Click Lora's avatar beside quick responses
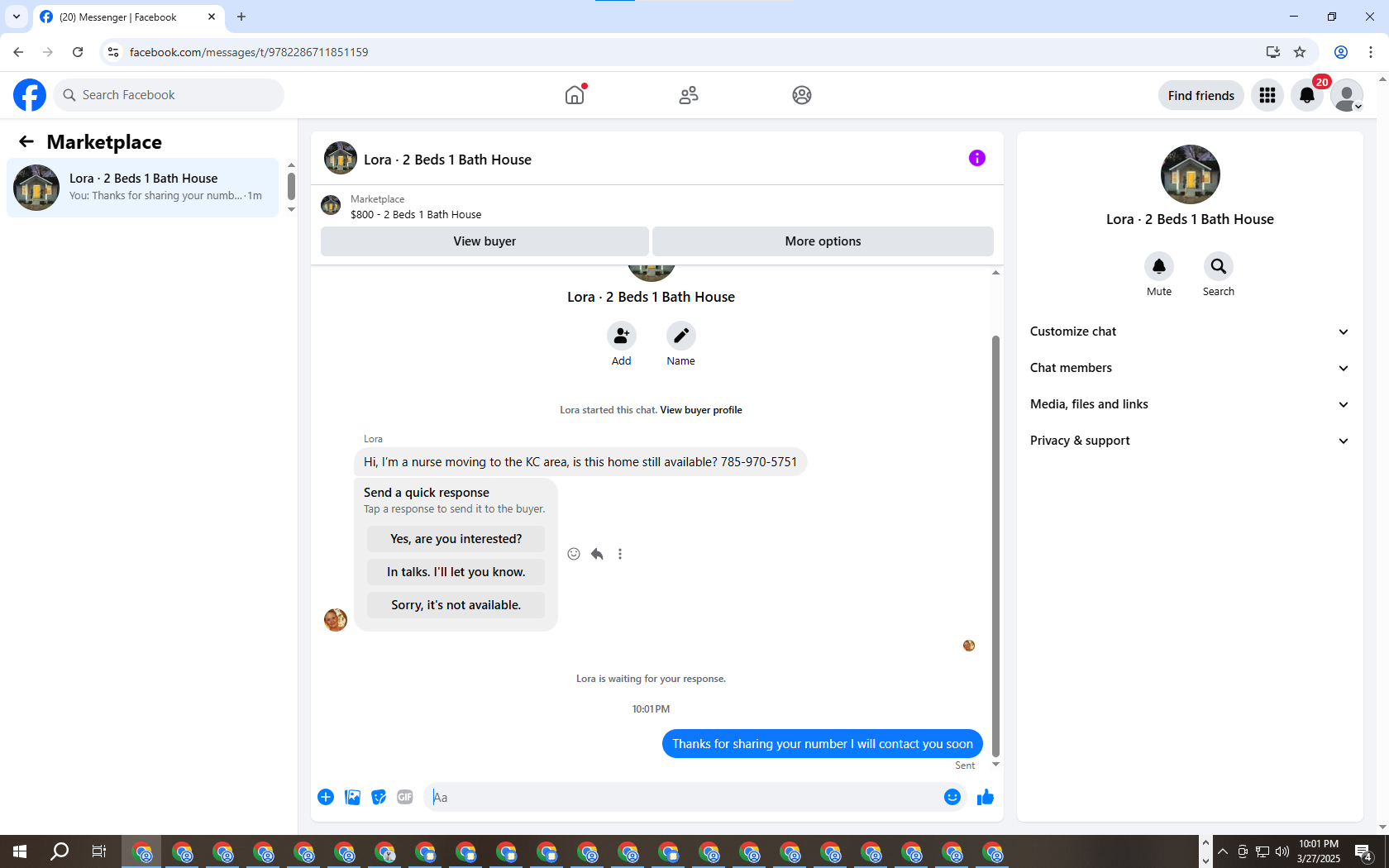1389x868 pixels. click(x=336, y=620)
